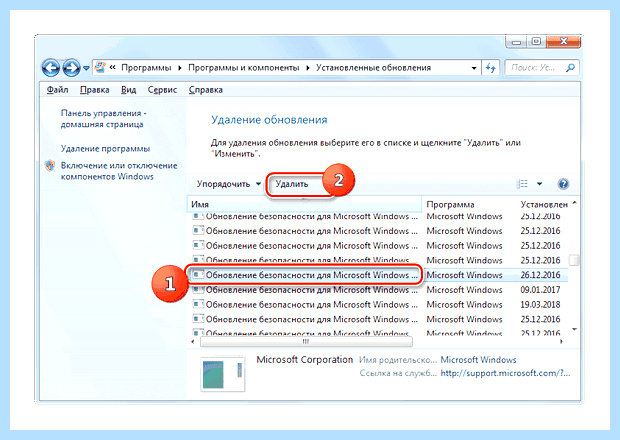The height and width of the screenshot is (440, 620).
Task: Open the support.microsoft.com link
Action: coord(505,373)
